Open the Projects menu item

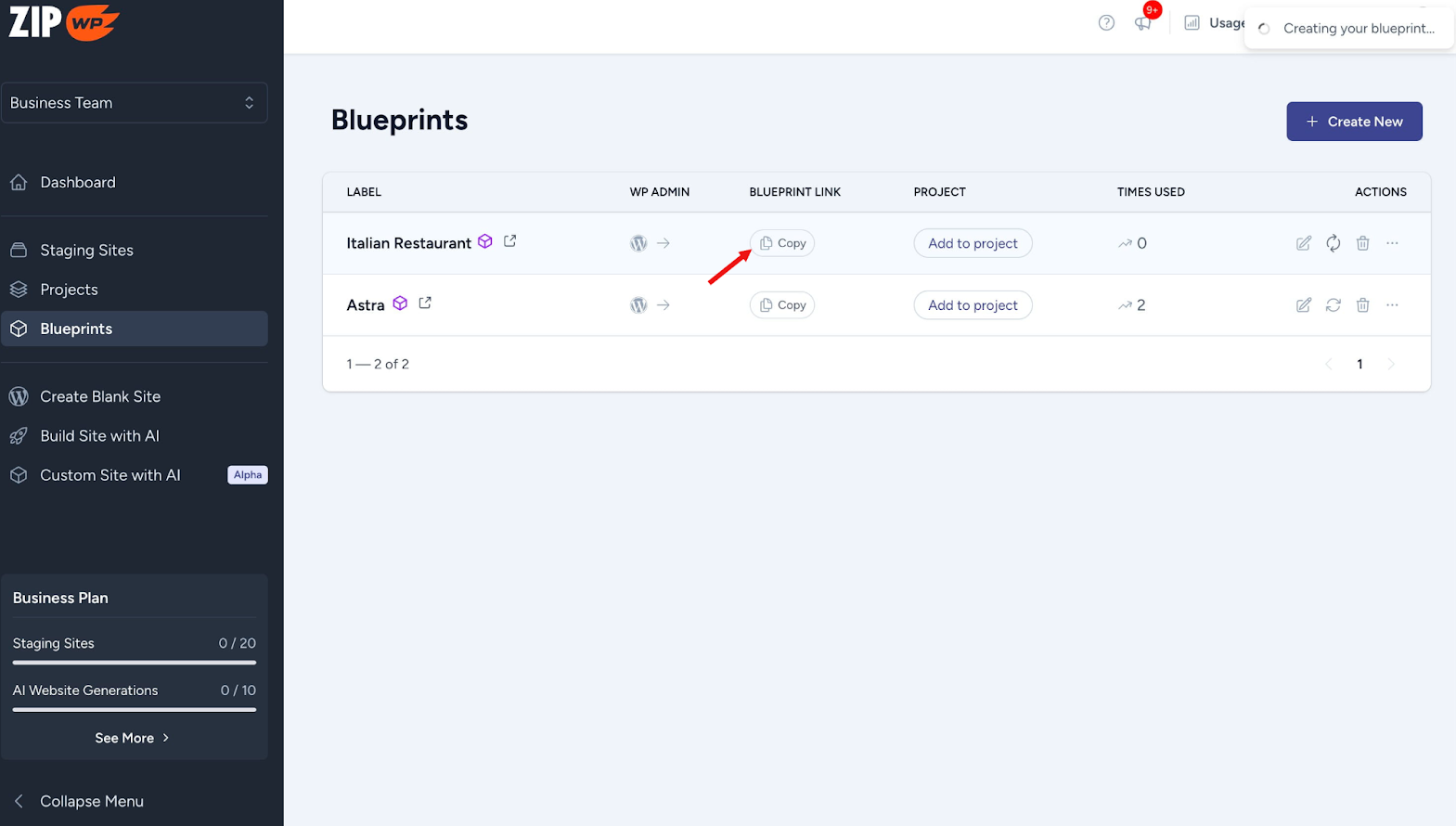69,290
